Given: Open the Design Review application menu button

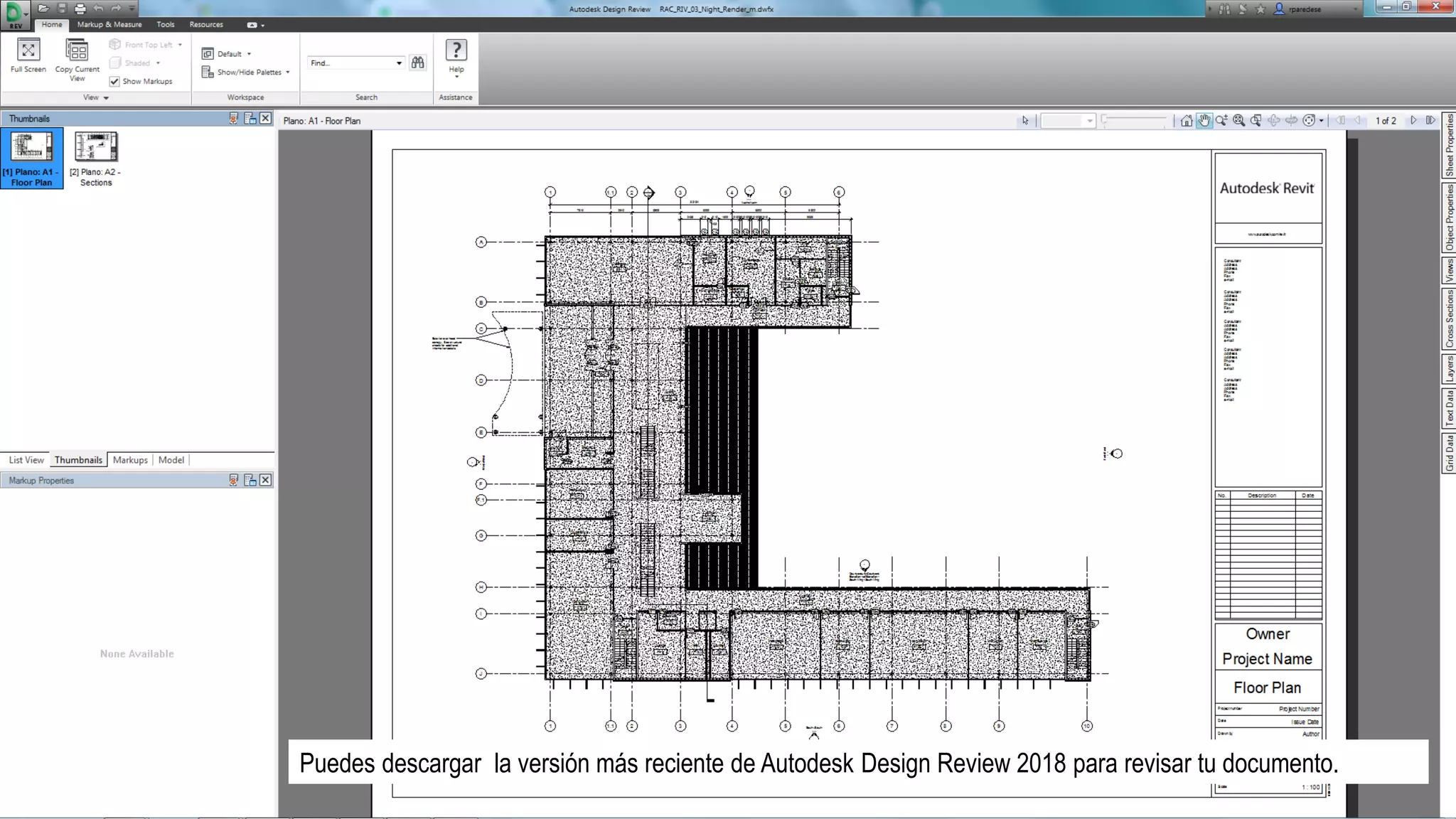Looking at the screenshot, I should [x=14, y=14].
